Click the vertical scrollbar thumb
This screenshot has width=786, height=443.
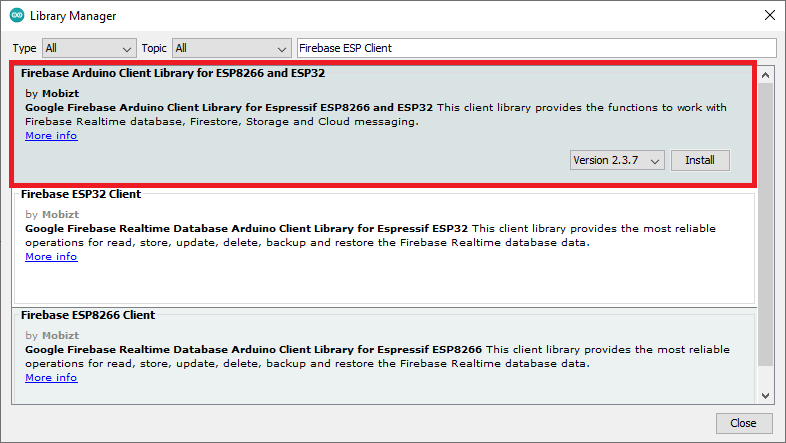[x=765, y=225]
